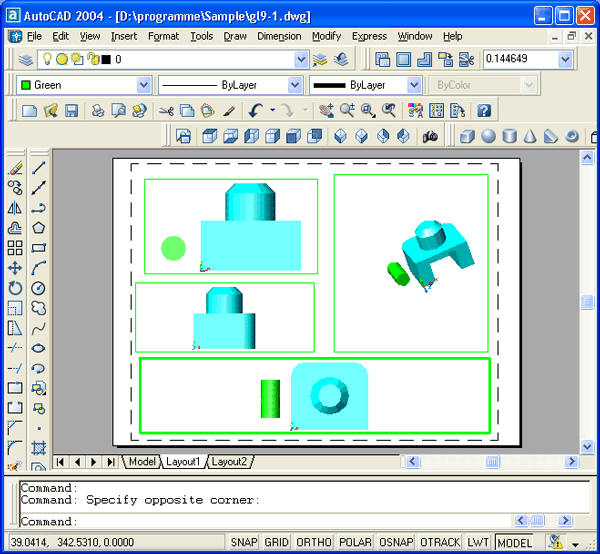The width and height of the screenshot is (600, 554).
Task: Toggle OSNAP in status bar
Action: coord(396,542)
